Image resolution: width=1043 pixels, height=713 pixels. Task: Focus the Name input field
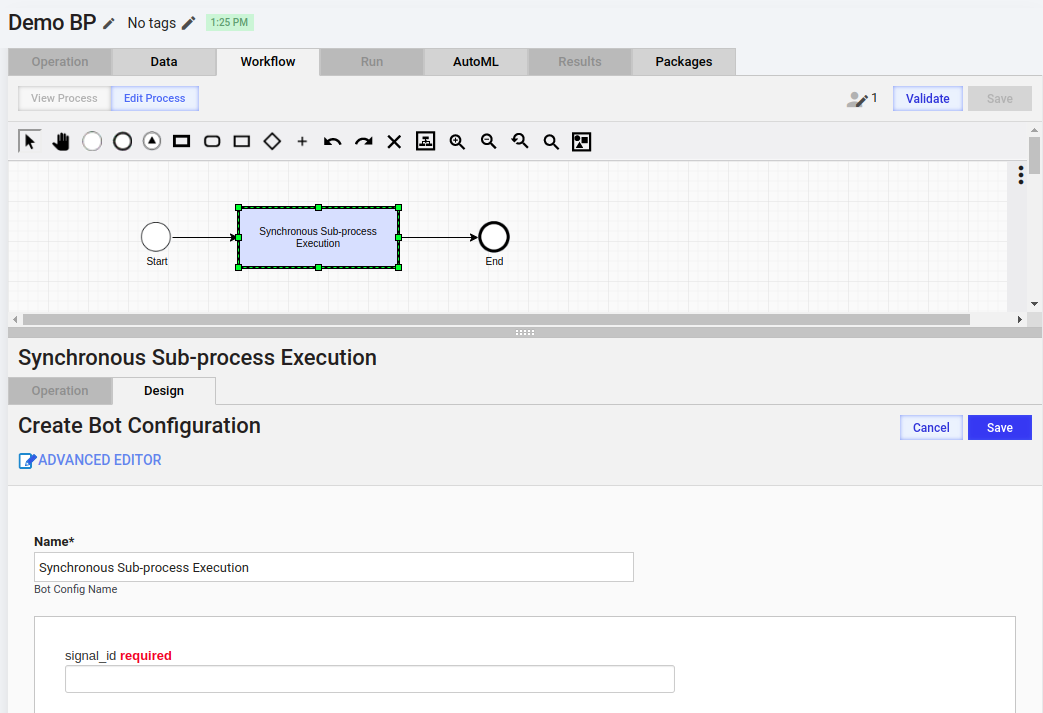pyautogui.click(x=334, y=567)
